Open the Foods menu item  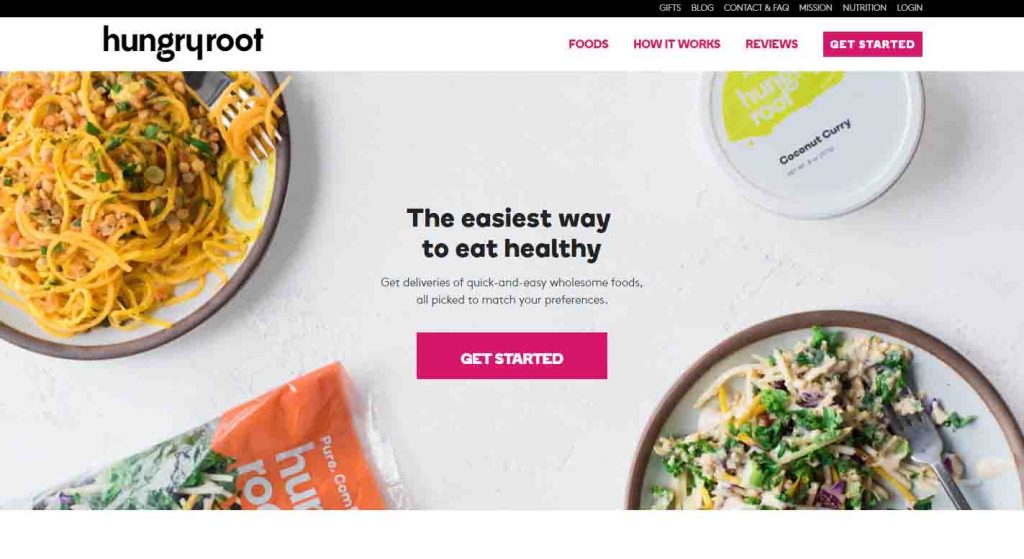[588, 44]
